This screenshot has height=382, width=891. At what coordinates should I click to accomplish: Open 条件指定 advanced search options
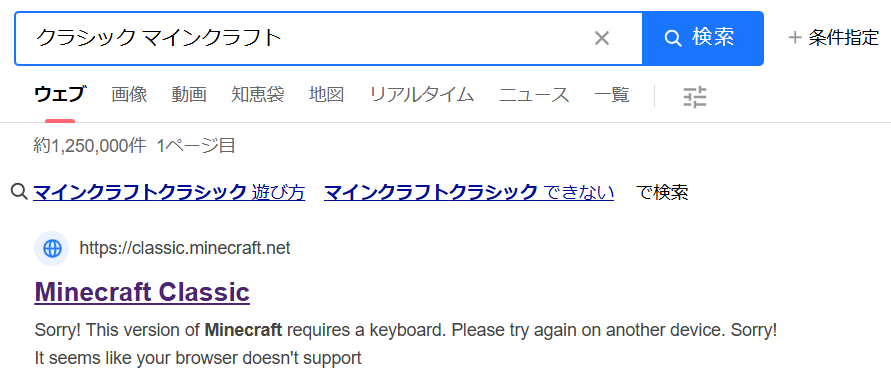834,38
